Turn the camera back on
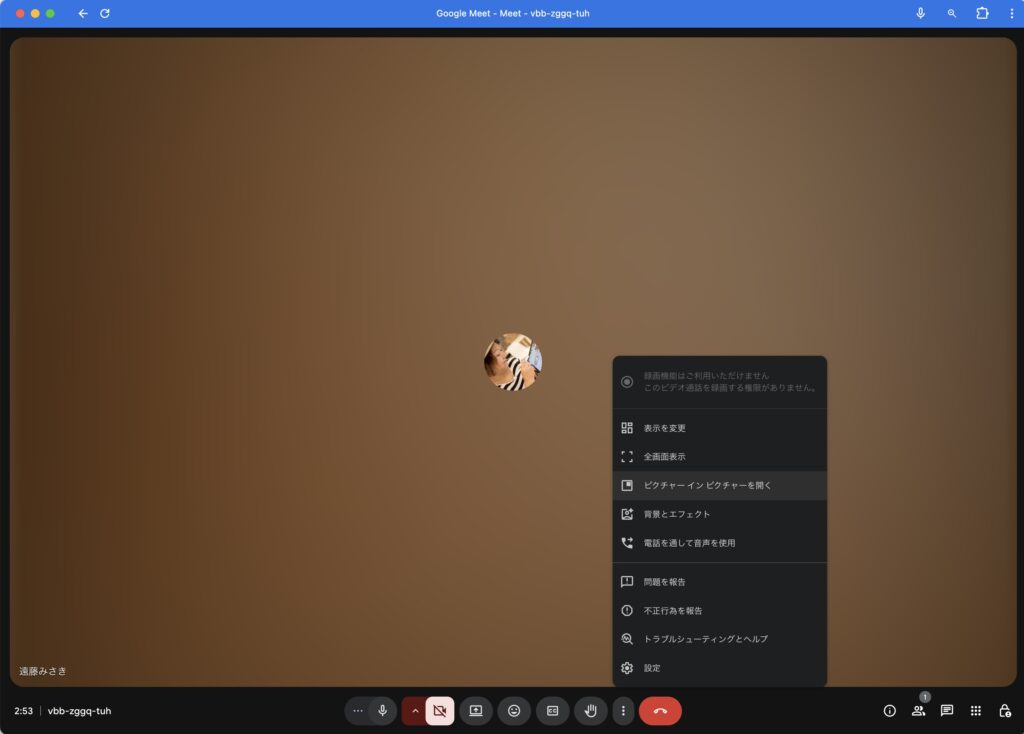The width and height of the screenshot is (1024, 734). coord(439,711)
